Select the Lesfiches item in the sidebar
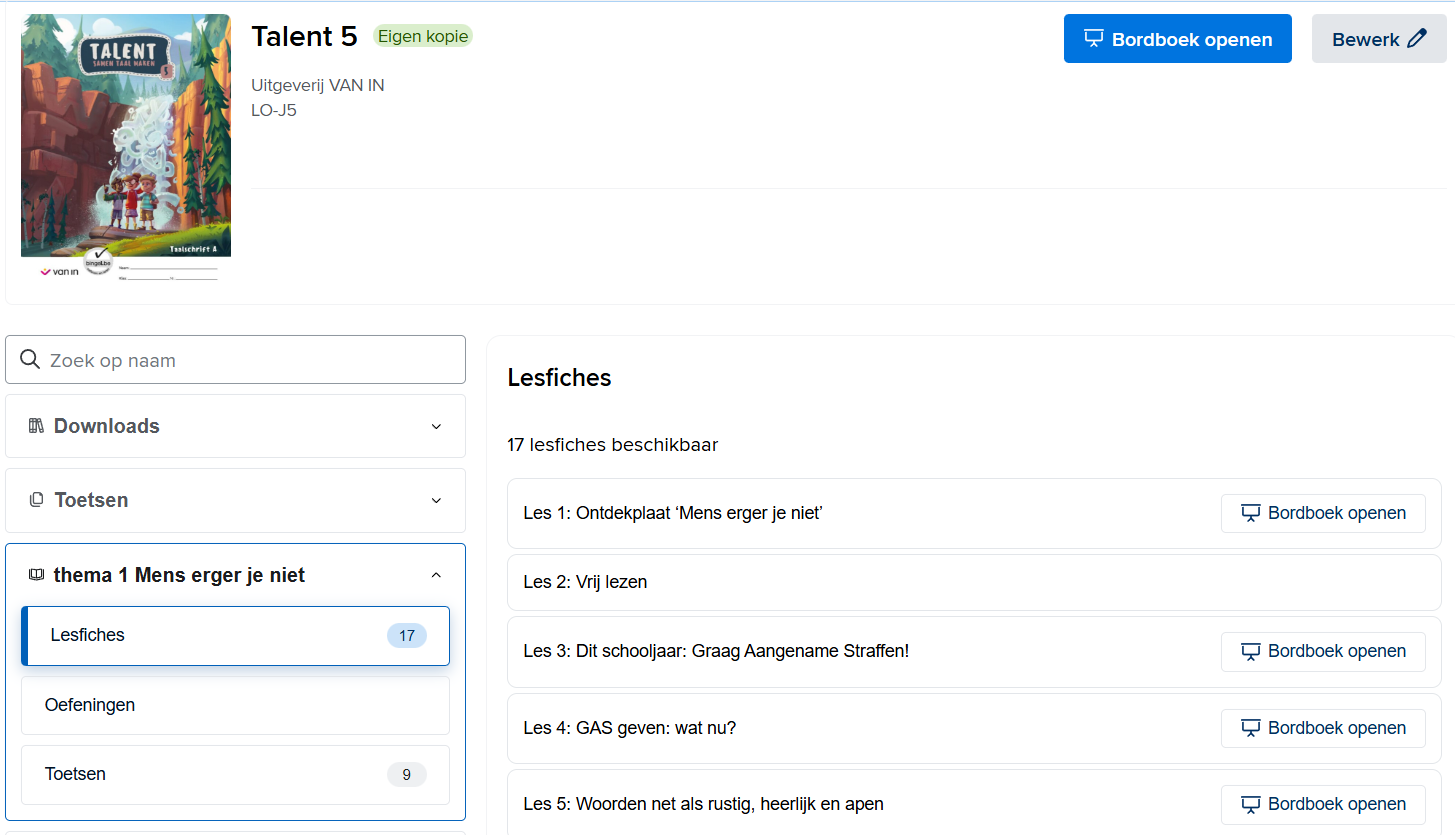 point(235,635)
